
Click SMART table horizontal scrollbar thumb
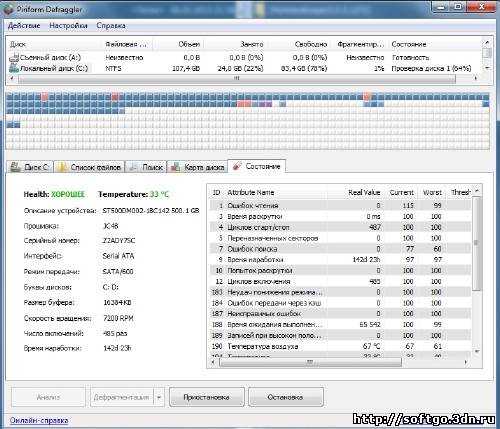point(310,362)
